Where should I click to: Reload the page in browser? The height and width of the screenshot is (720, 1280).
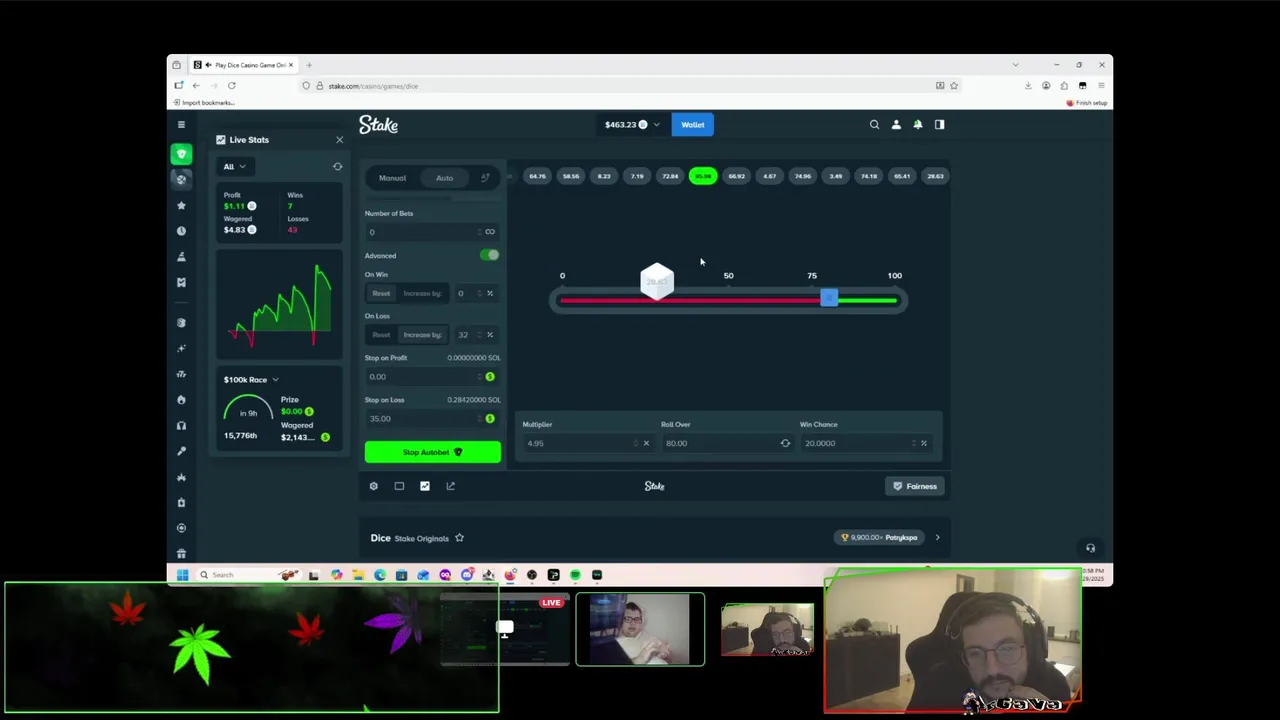(231, 86)
